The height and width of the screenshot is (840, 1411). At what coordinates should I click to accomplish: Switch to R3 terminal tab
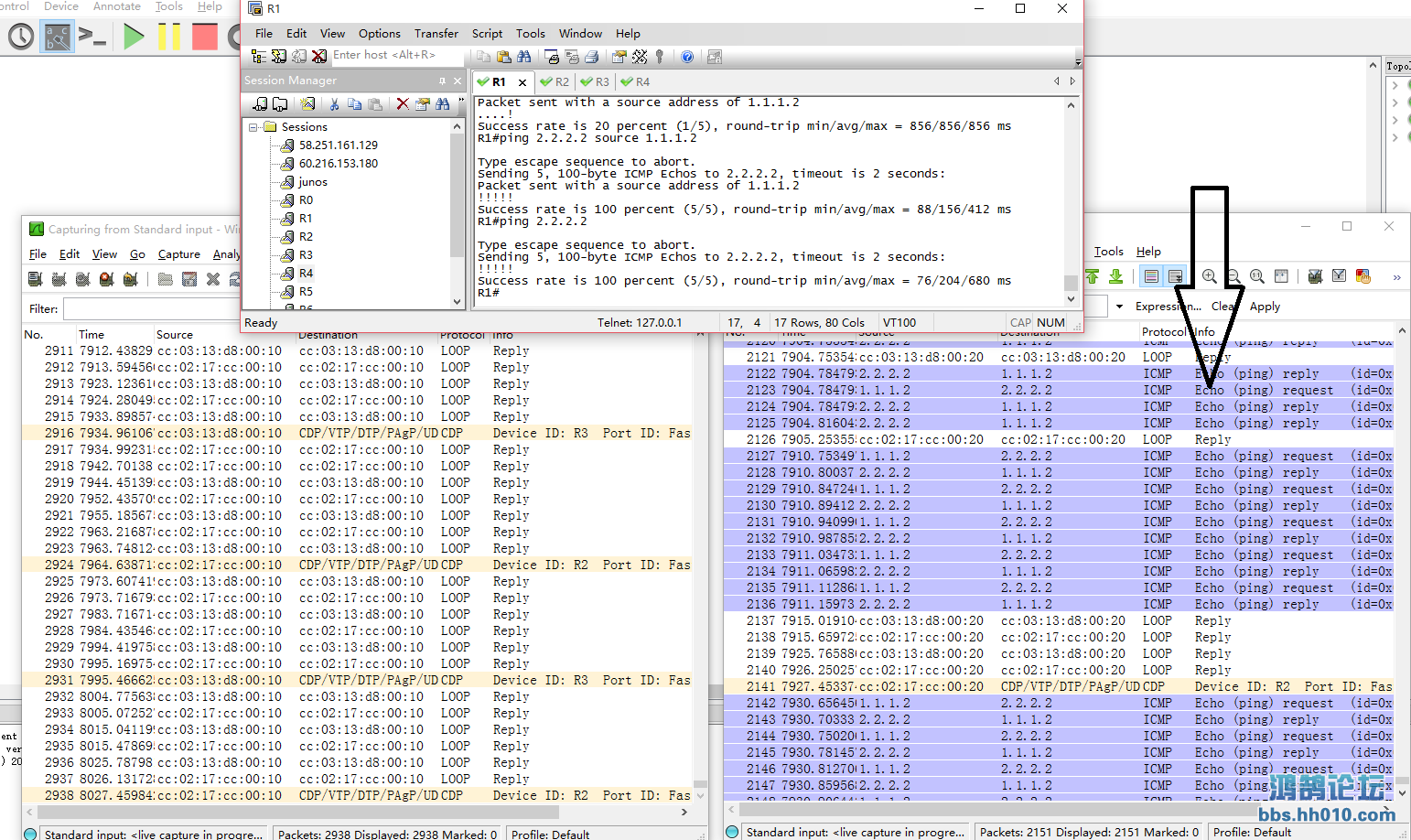(x=595, y=81)
